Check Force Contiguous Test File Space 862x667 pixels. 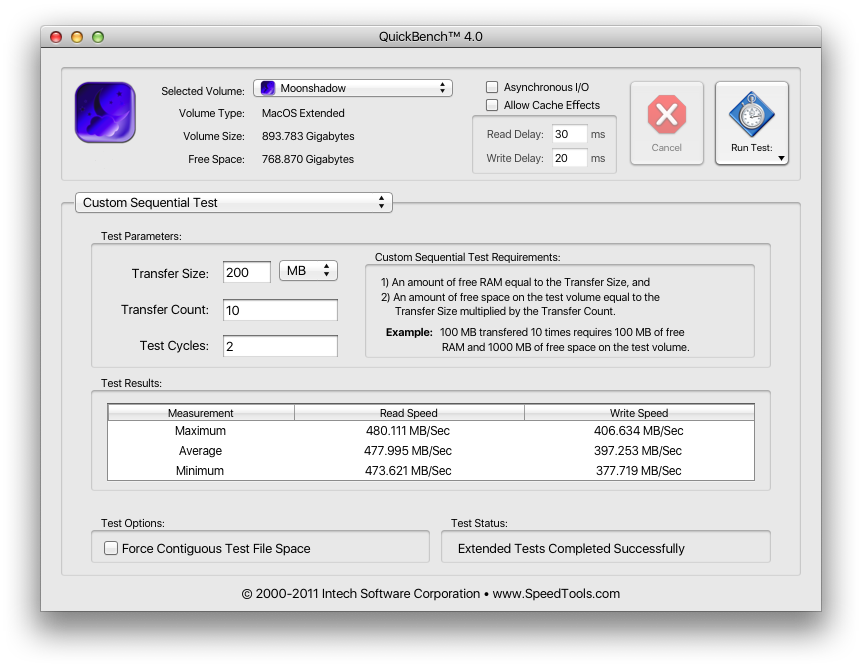[111, 548]
